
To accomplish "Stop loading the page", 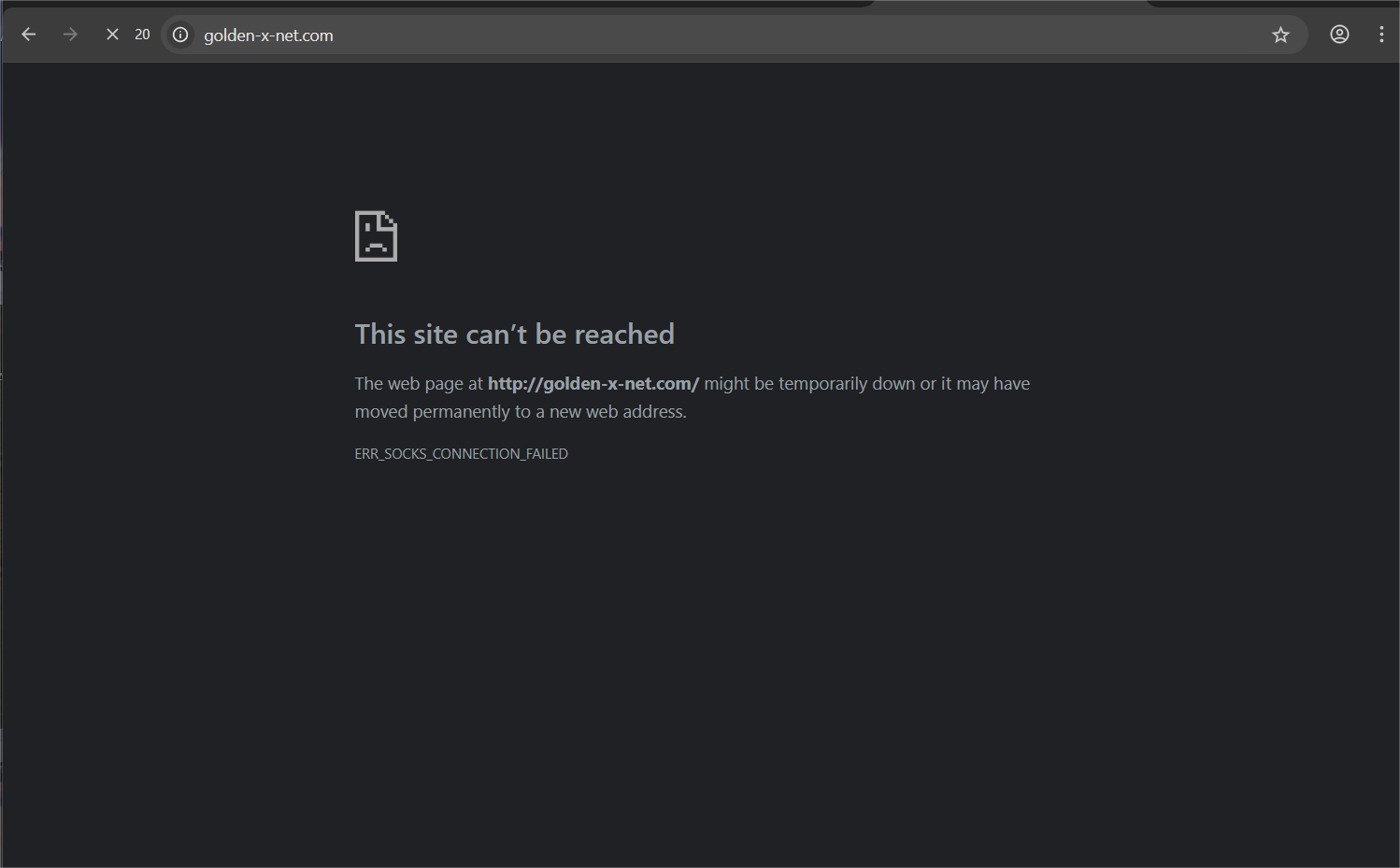I will [x=112, y=35].
